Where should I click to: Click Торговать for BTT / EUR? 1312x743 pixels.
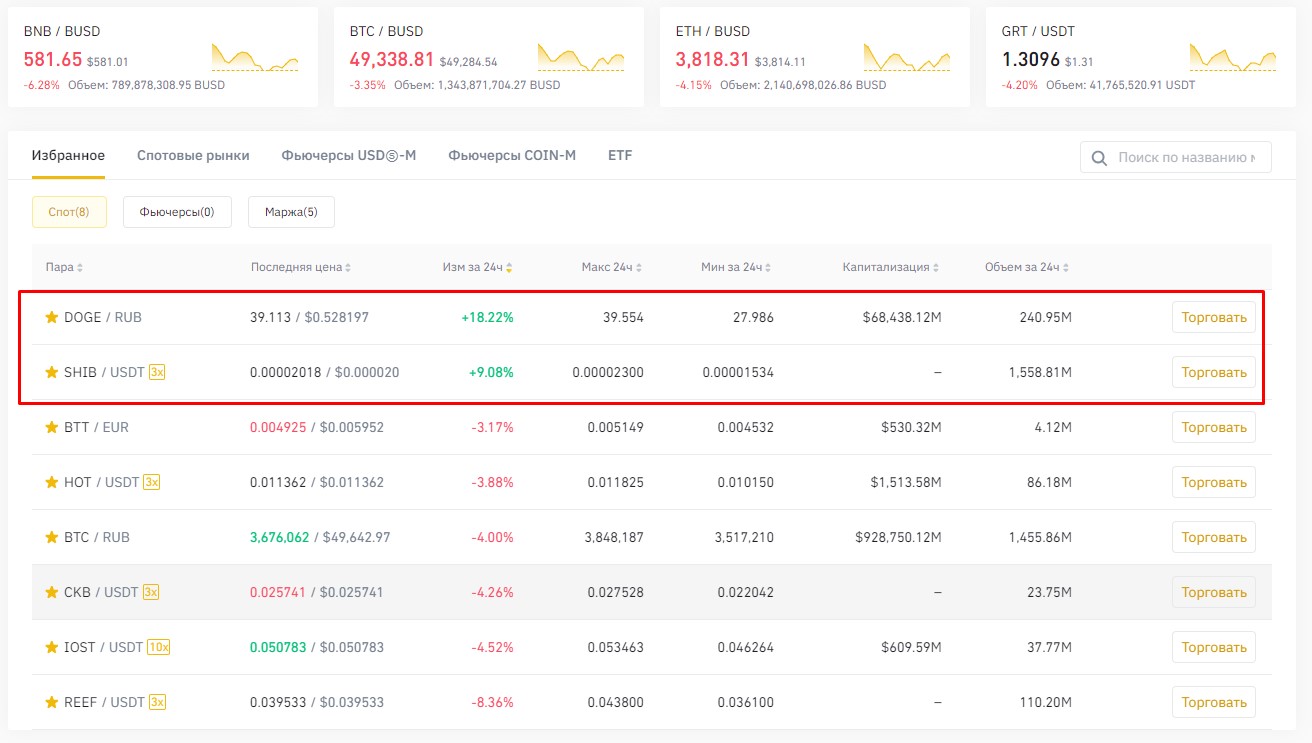[x=1214, y=427]
